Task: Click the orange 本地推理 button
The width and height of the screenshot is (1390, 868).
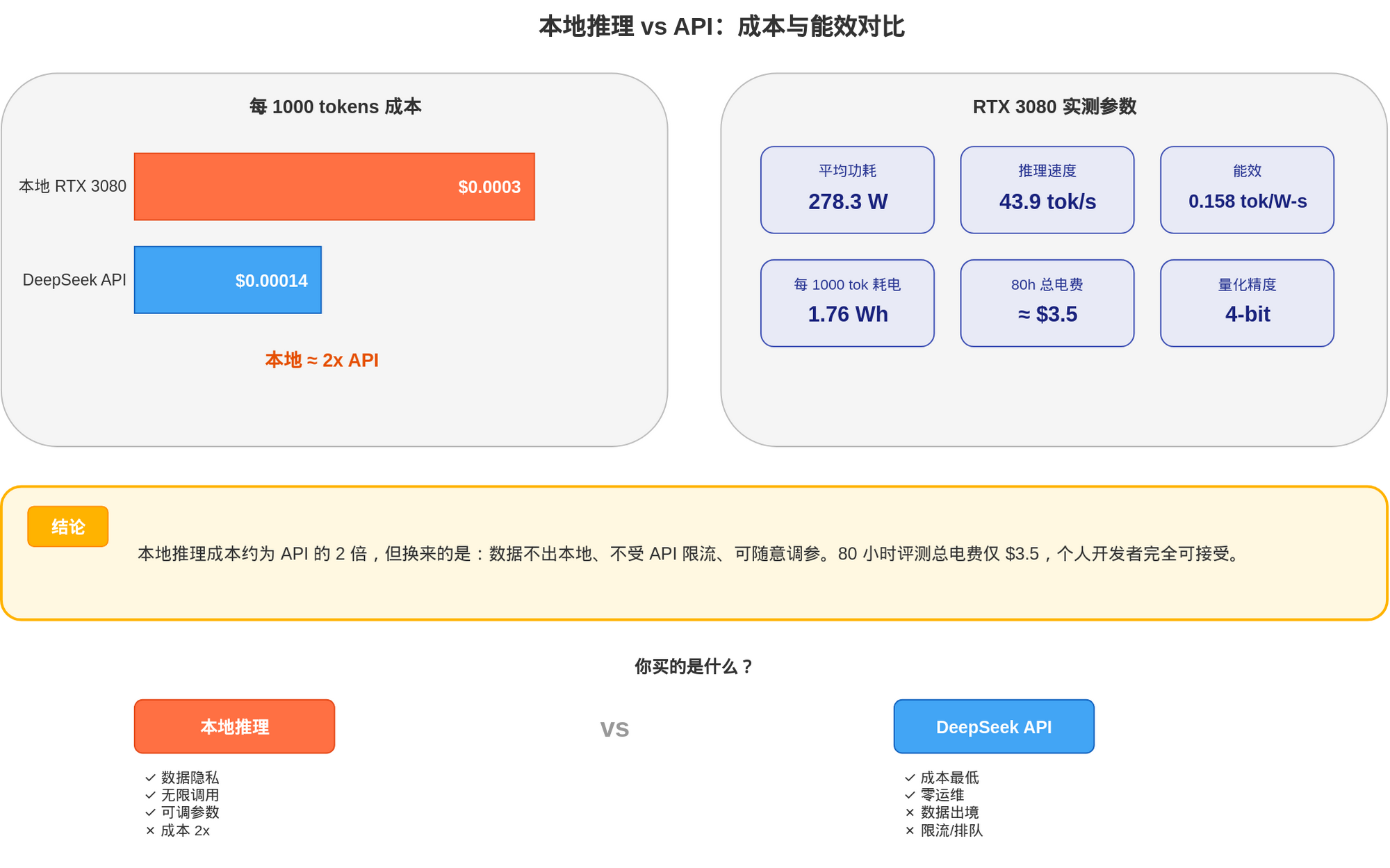Action: coord(234,726)
